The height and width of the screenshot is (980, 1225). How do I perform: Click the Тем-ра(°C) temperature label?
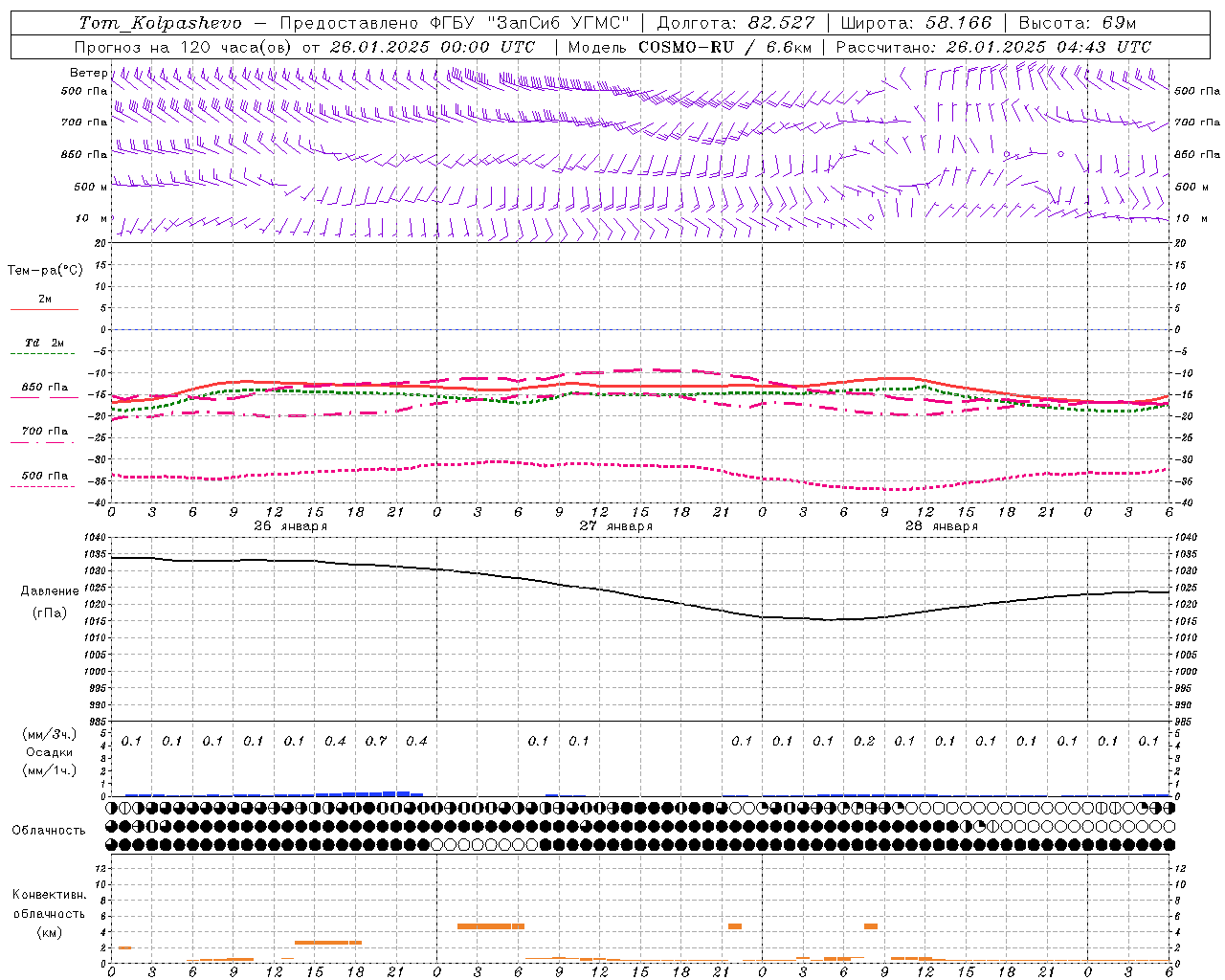click(x=45, y=271)
